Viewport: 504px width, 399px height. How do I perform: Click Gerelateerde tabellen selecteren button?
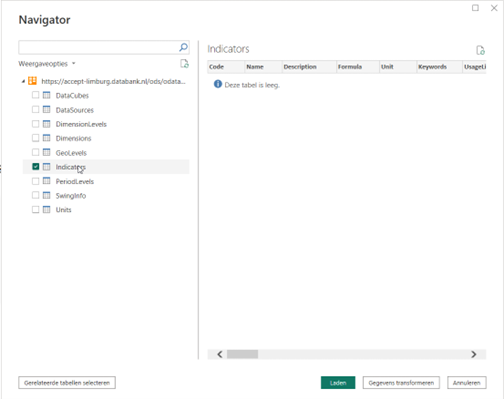pos(67,383)
